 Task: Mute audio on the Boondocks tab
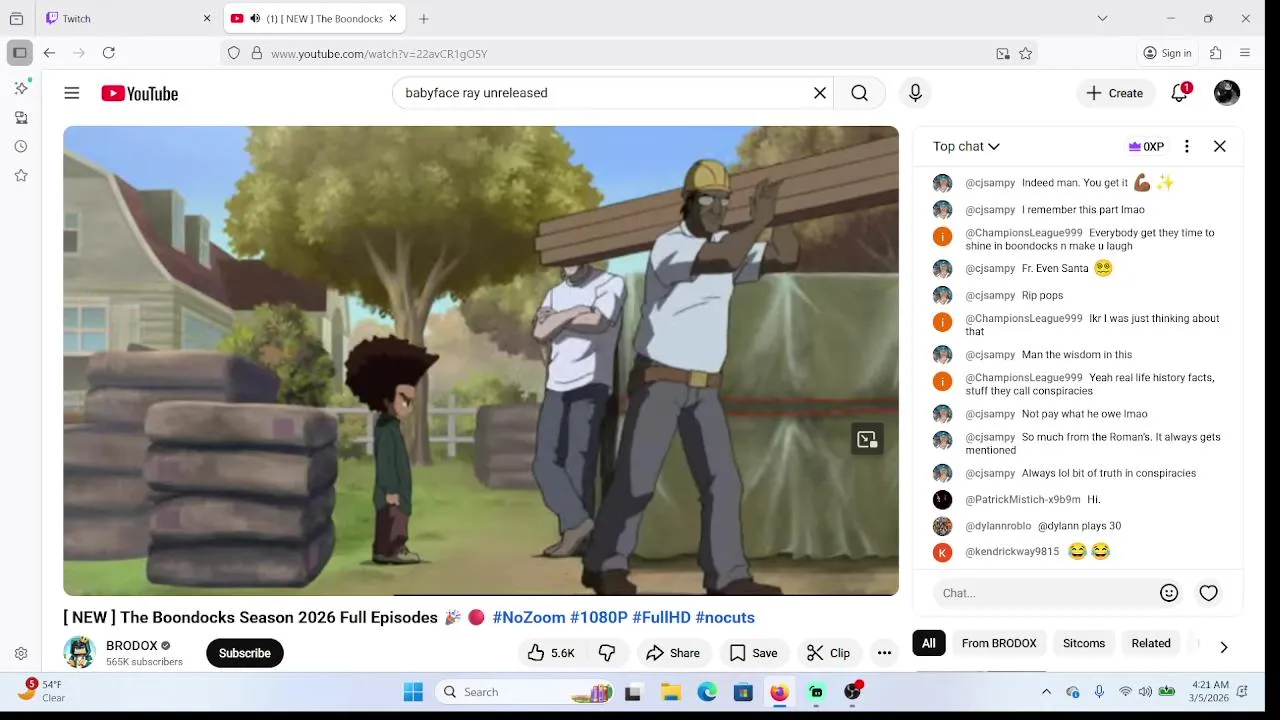(x=255, y=18)
